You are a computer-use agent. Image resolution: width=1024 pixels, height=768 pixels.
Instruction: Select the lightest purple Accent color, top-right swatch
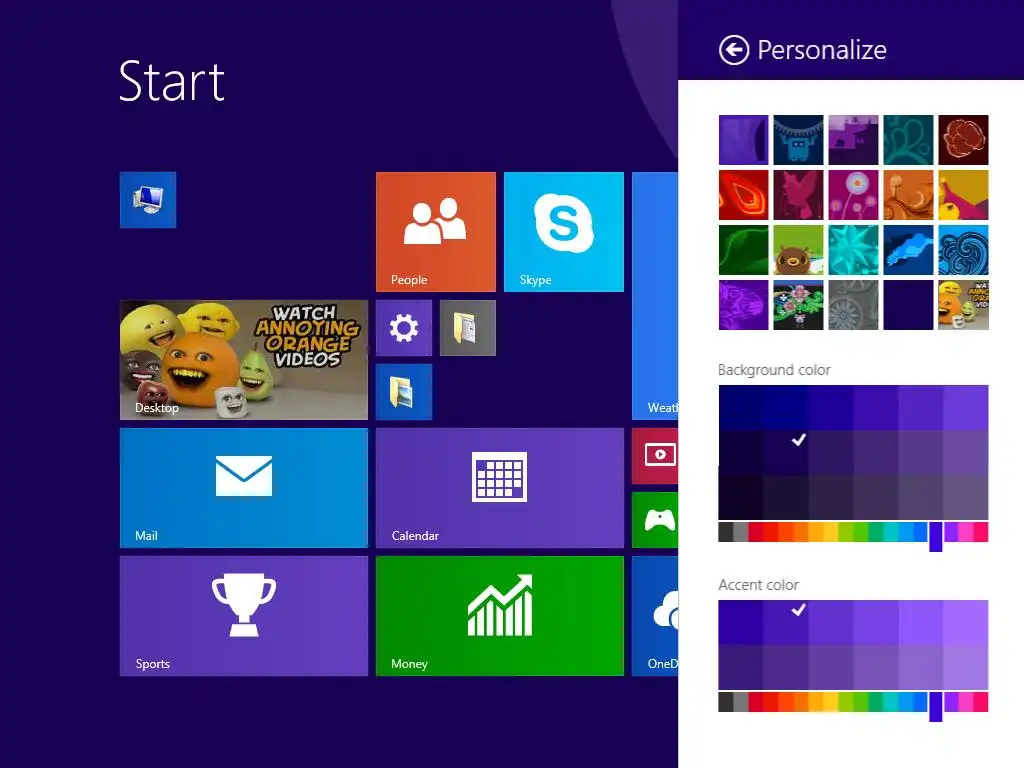966,622
